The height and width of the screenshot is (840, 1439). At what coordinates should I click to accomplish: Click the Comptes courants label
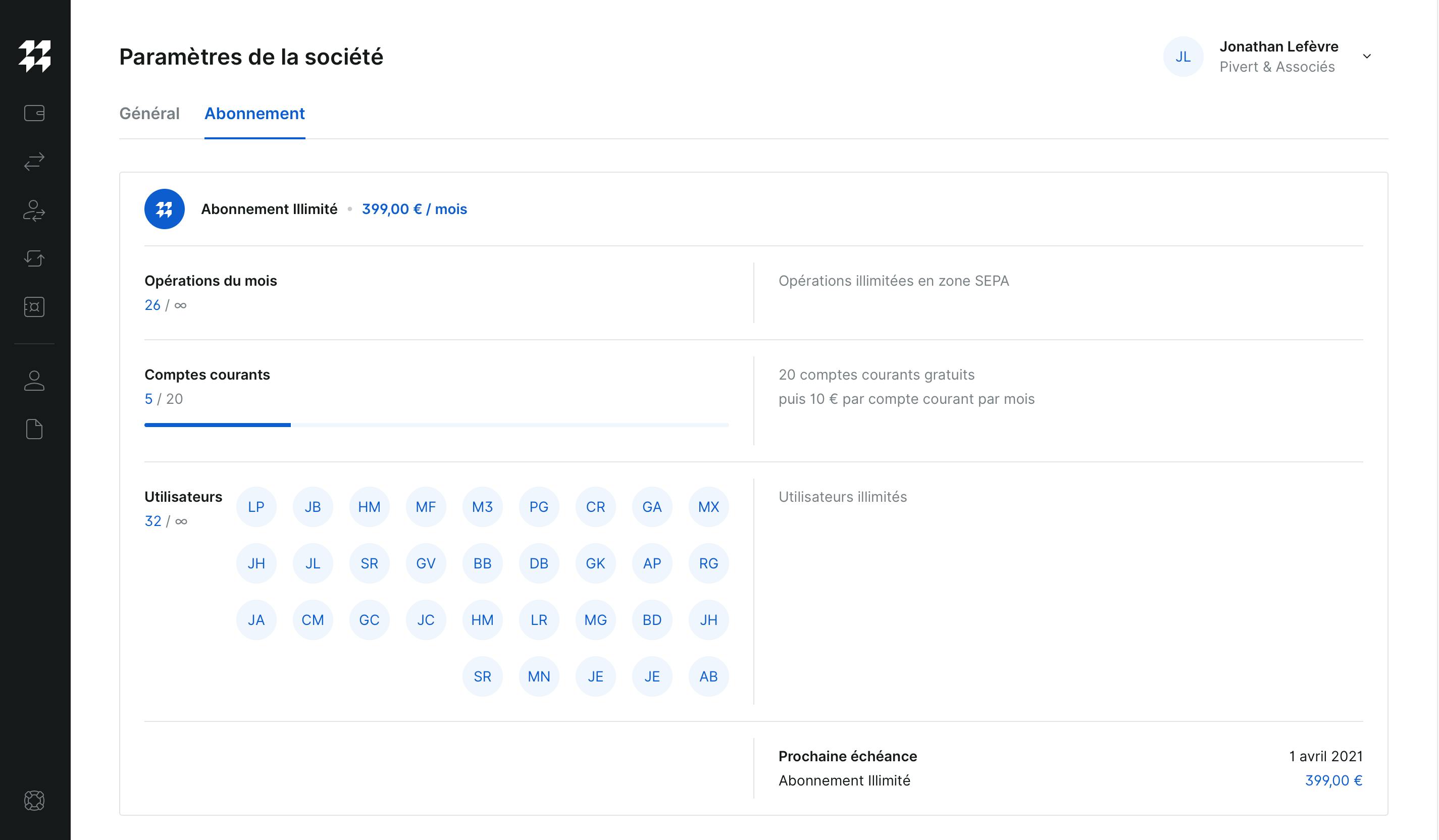[x=207, y=375]
